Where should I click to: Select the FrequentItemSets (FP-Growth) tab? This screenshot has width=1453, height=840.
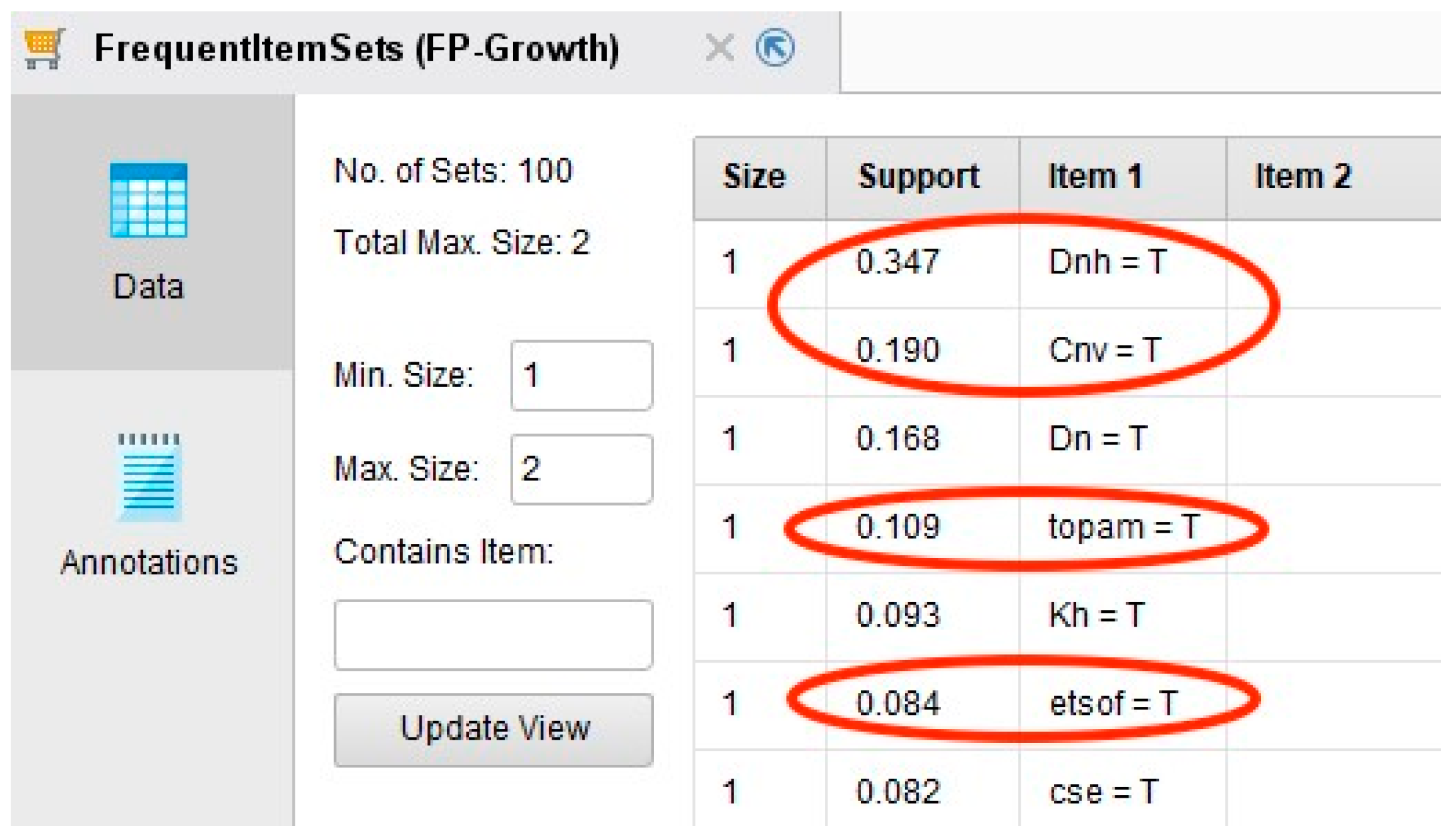[x=357, y=49]
